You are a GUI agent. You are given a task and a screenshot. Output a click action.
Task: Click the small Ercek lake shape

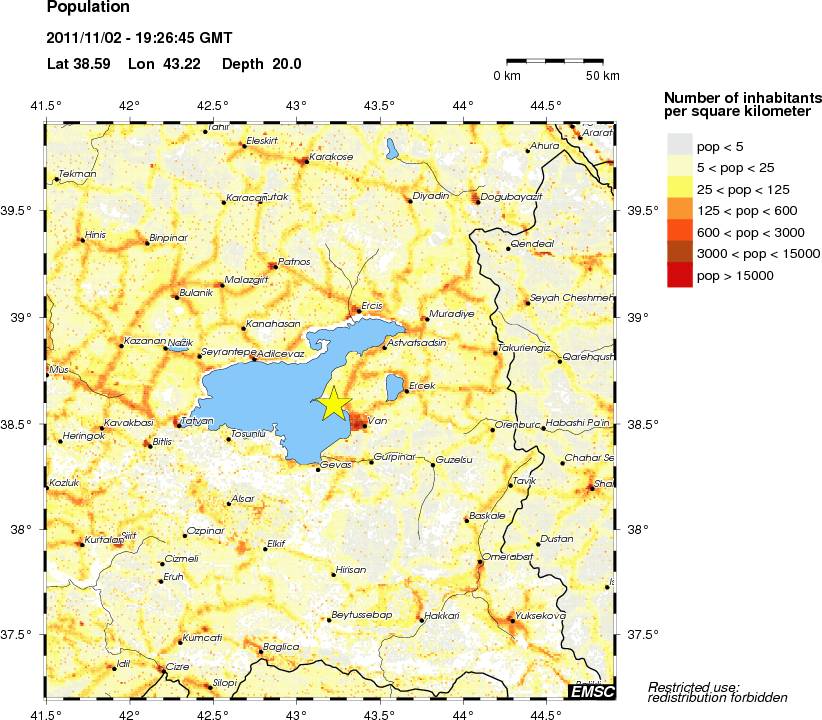[x=394, y=388]
